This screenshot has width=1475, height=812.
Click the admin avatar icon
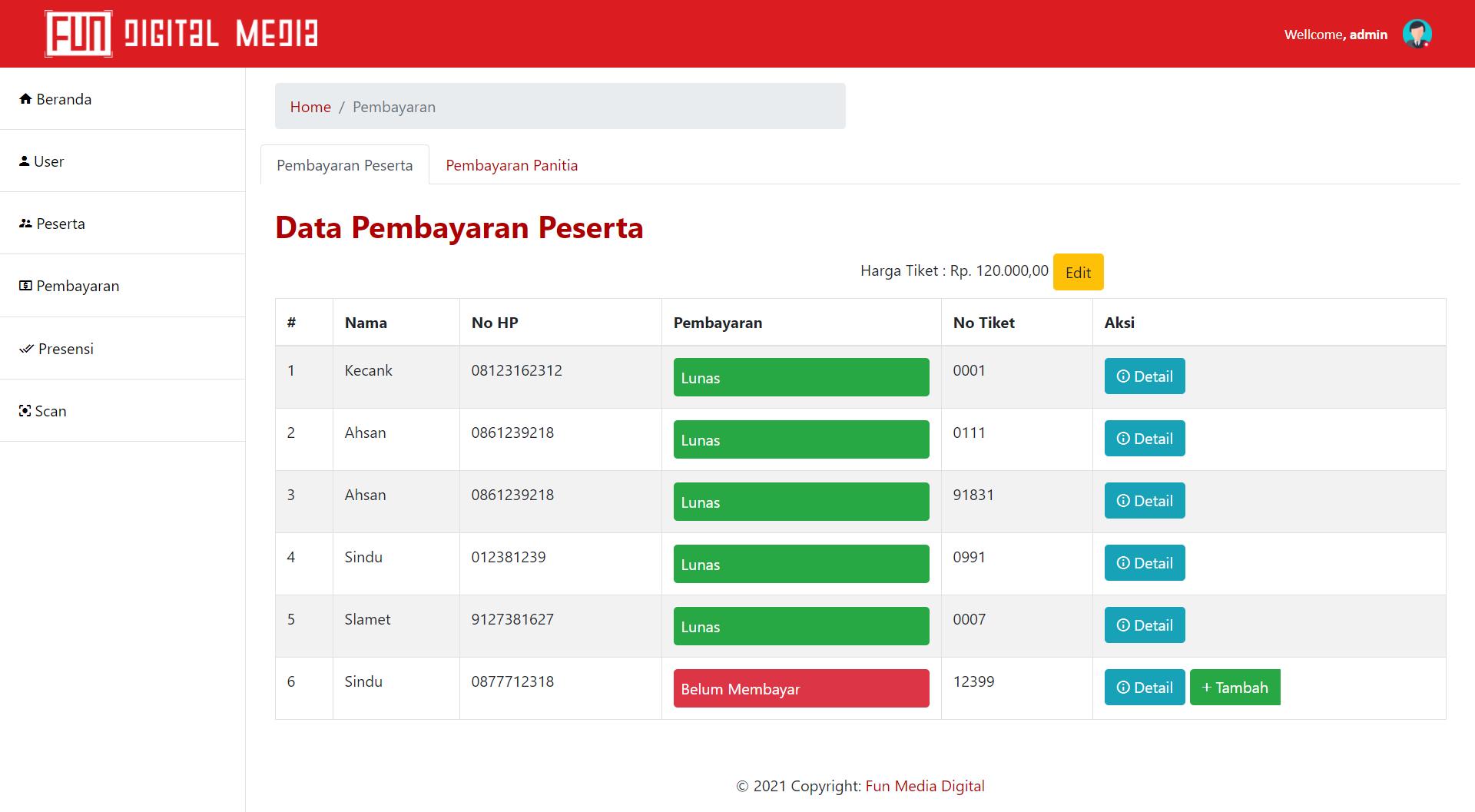click(1417, 34)
